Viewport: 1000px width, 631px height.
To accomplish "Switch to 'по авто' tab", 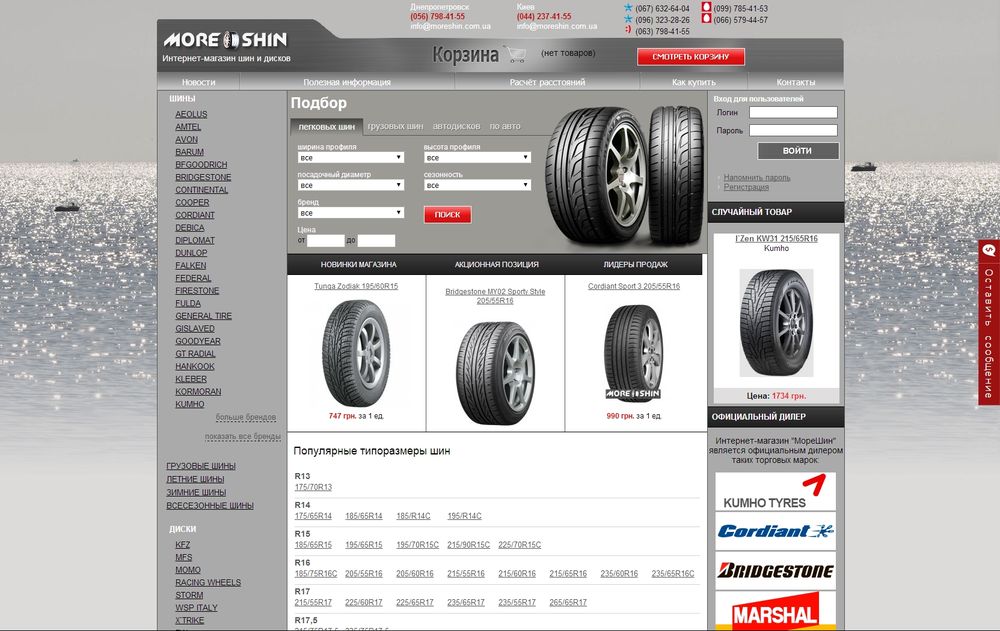I will click(505, 126).
